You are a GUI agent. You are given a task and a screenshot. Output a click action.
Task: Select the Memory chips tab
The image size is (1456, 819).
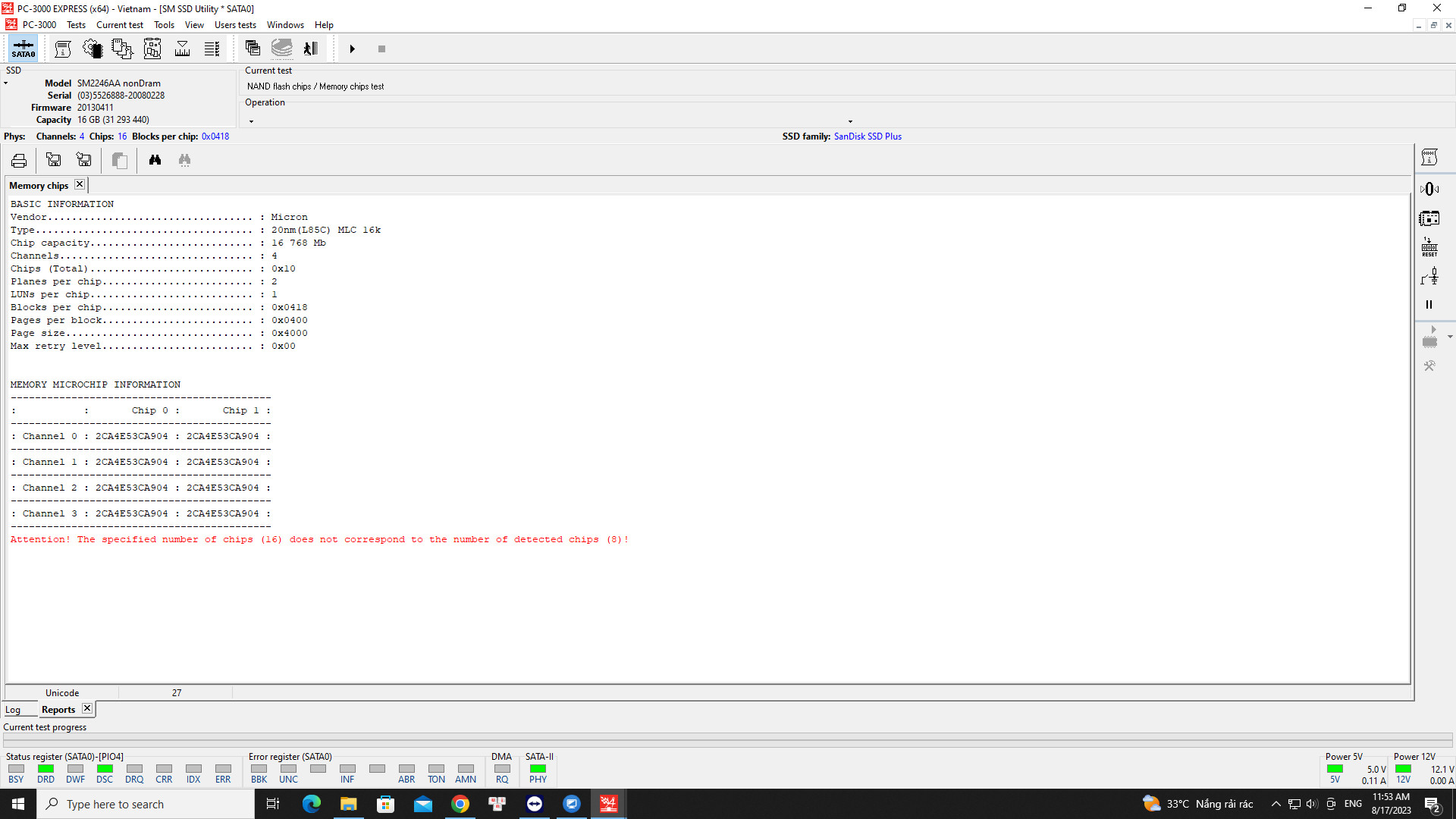click(x=39, y=186)
